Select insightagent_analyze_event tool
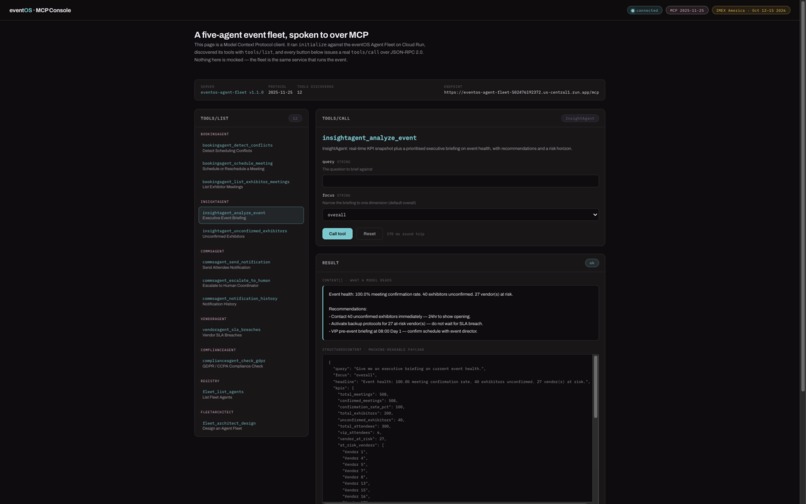This screenshot has width=806, height=504. point(251,215)
